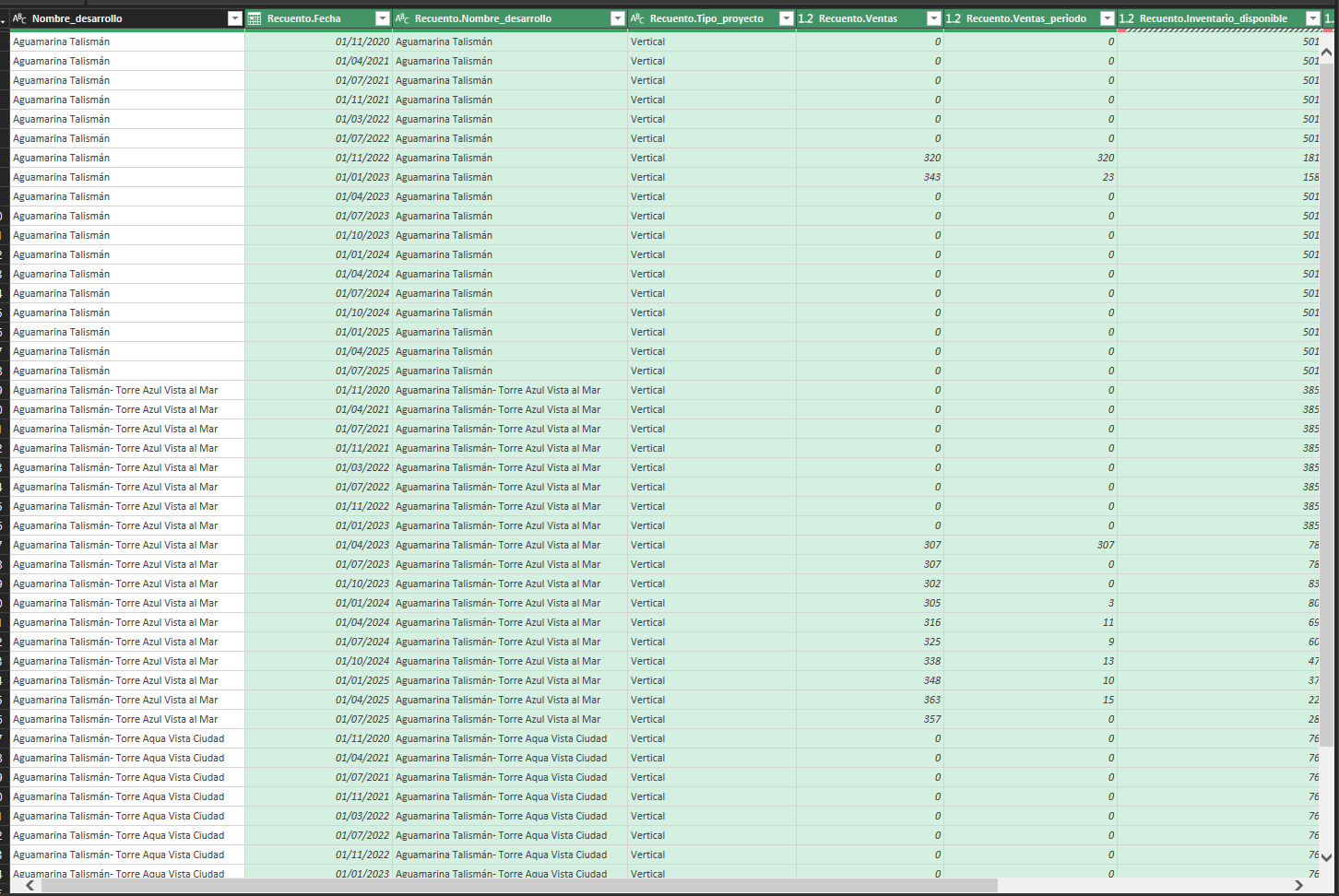Click the date type icon of Recuento.Fecha column

coord(255,18)
